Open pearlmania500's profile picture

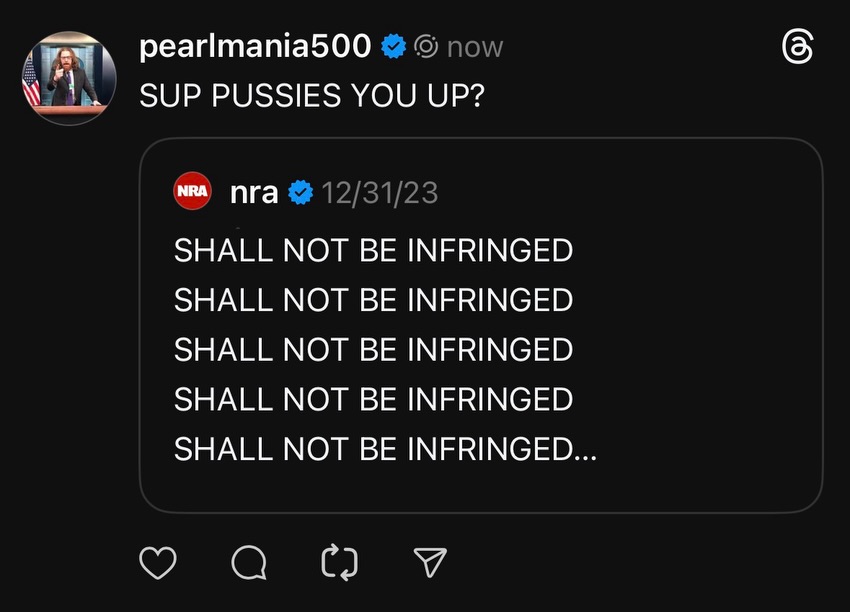[x=69, y=77]
